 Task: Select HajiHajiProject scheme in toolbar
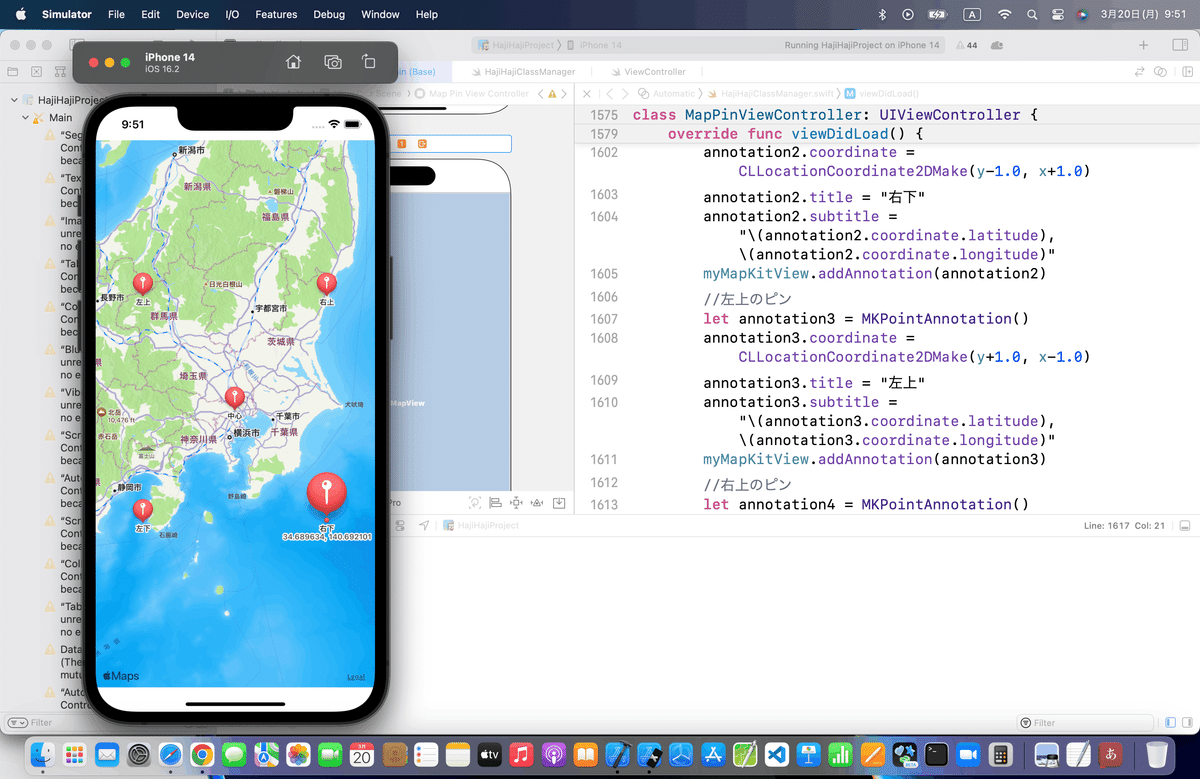515,45
